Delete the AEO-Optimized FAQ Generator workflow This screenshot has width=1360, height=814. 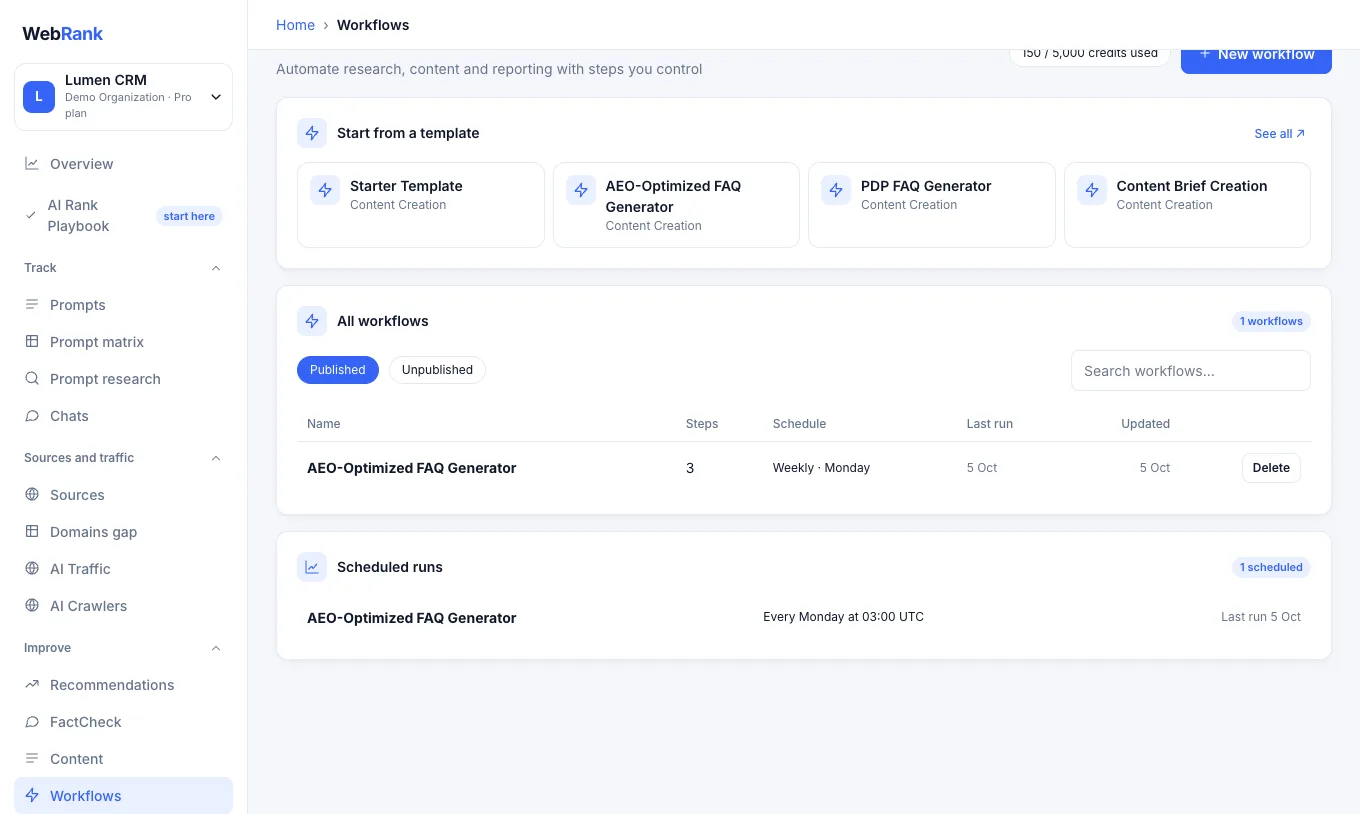click(1271, 468)
